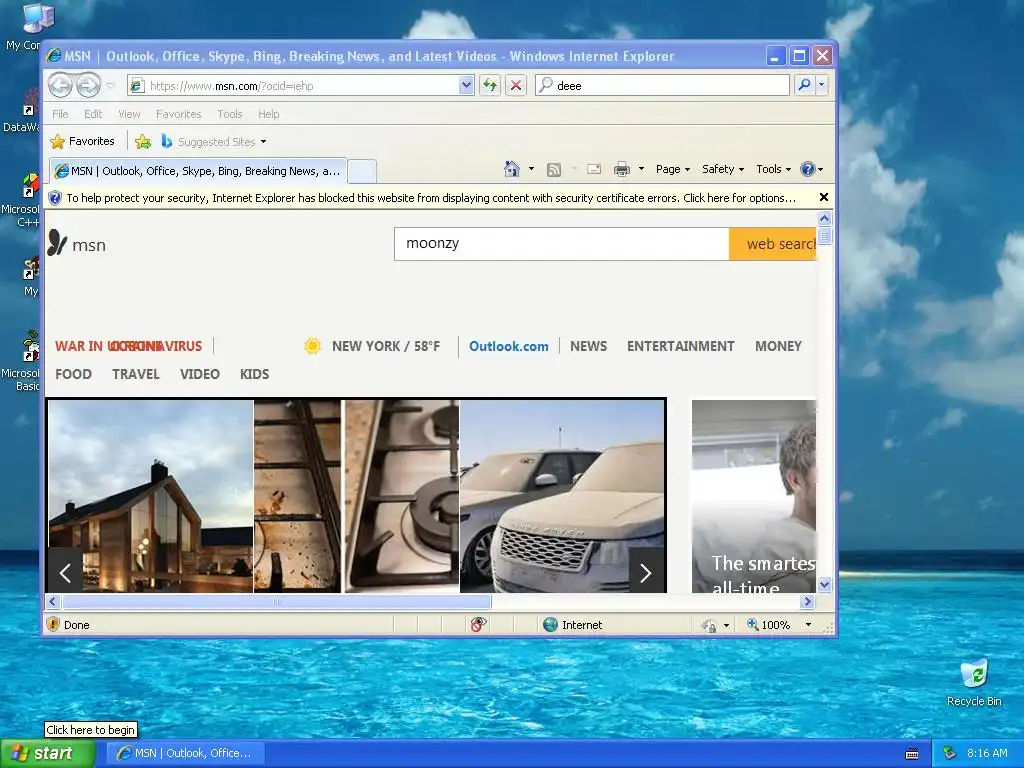Click the search magnifier button beside deee
Viewport: 1024px width, 768px height.
pos(805,85)
